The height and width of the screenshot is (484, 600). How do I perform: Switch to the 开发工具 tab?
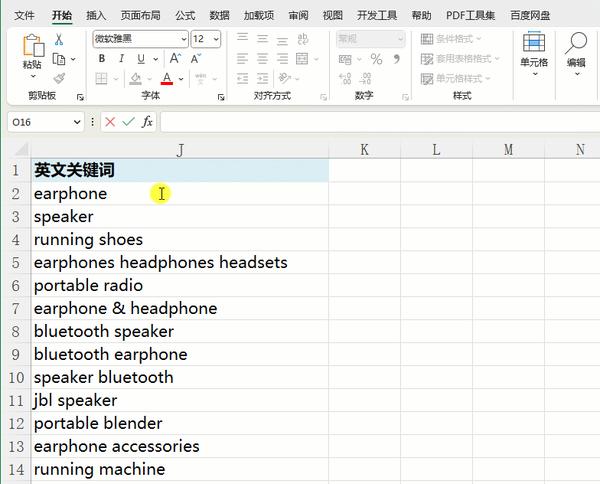(x=377, y=16)
